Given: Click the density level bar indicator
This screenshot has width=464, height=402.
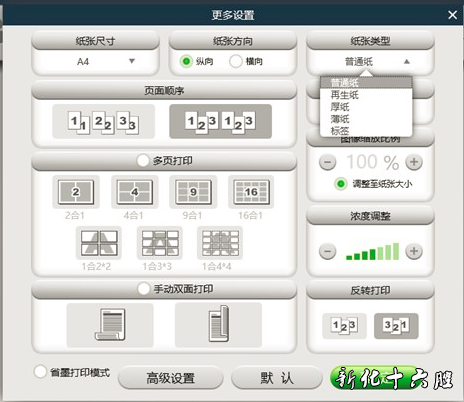Looking at the screenshot, I should [x=372, y=251].
